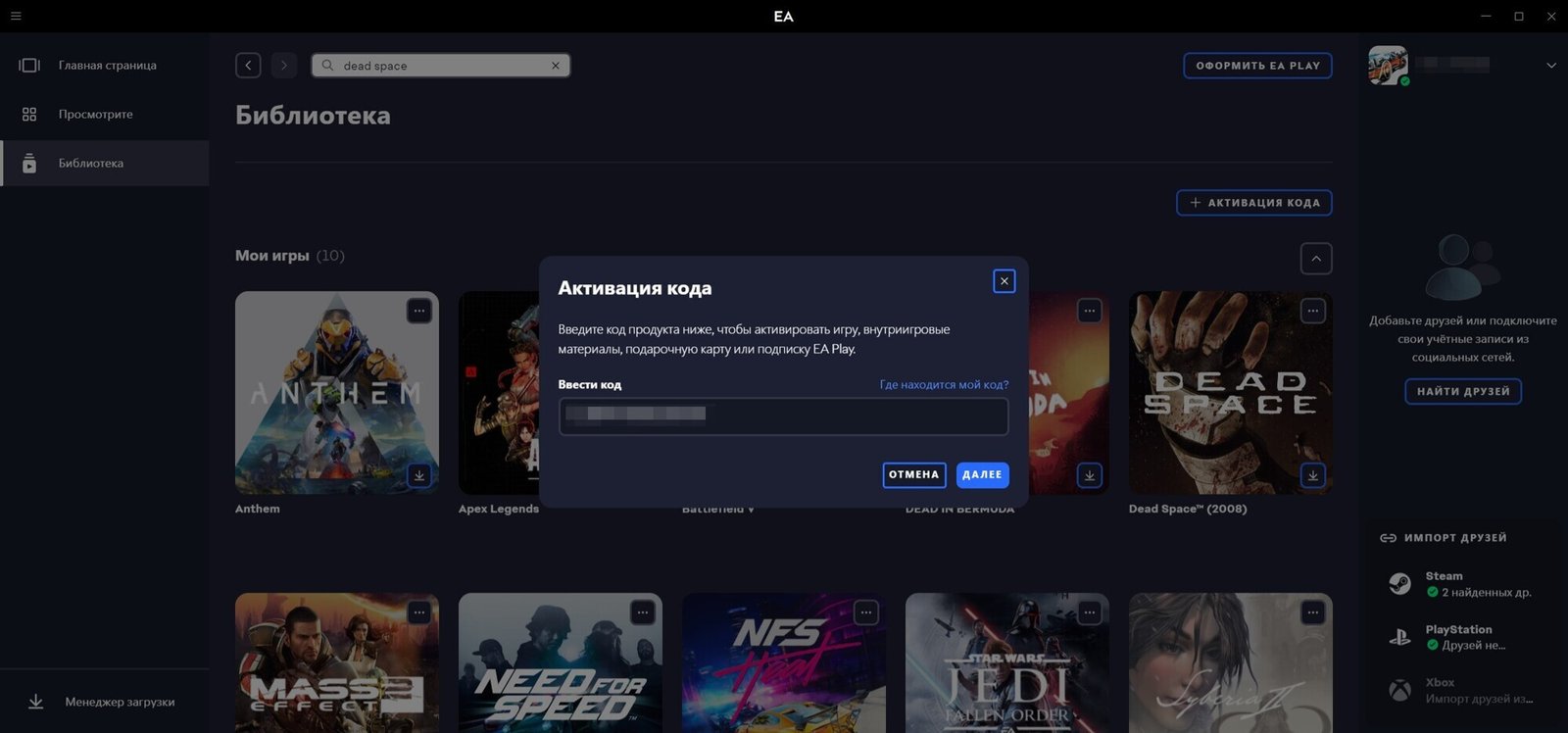Screen dimensions: 1568x733
Task: Open Mass Effect 3 options menu
Action: coord(419,612)
